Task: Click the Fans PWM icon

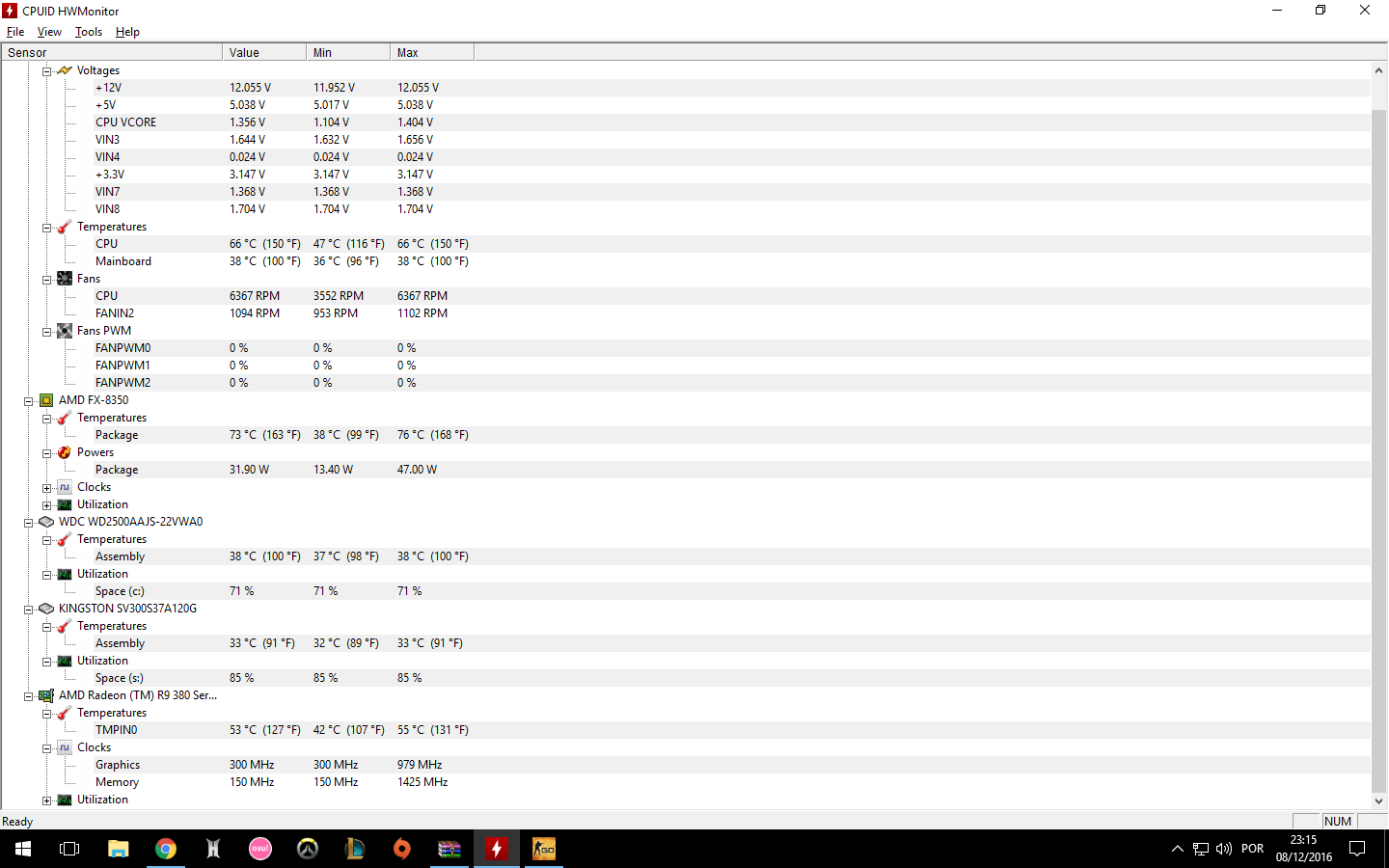Action: 65,331
